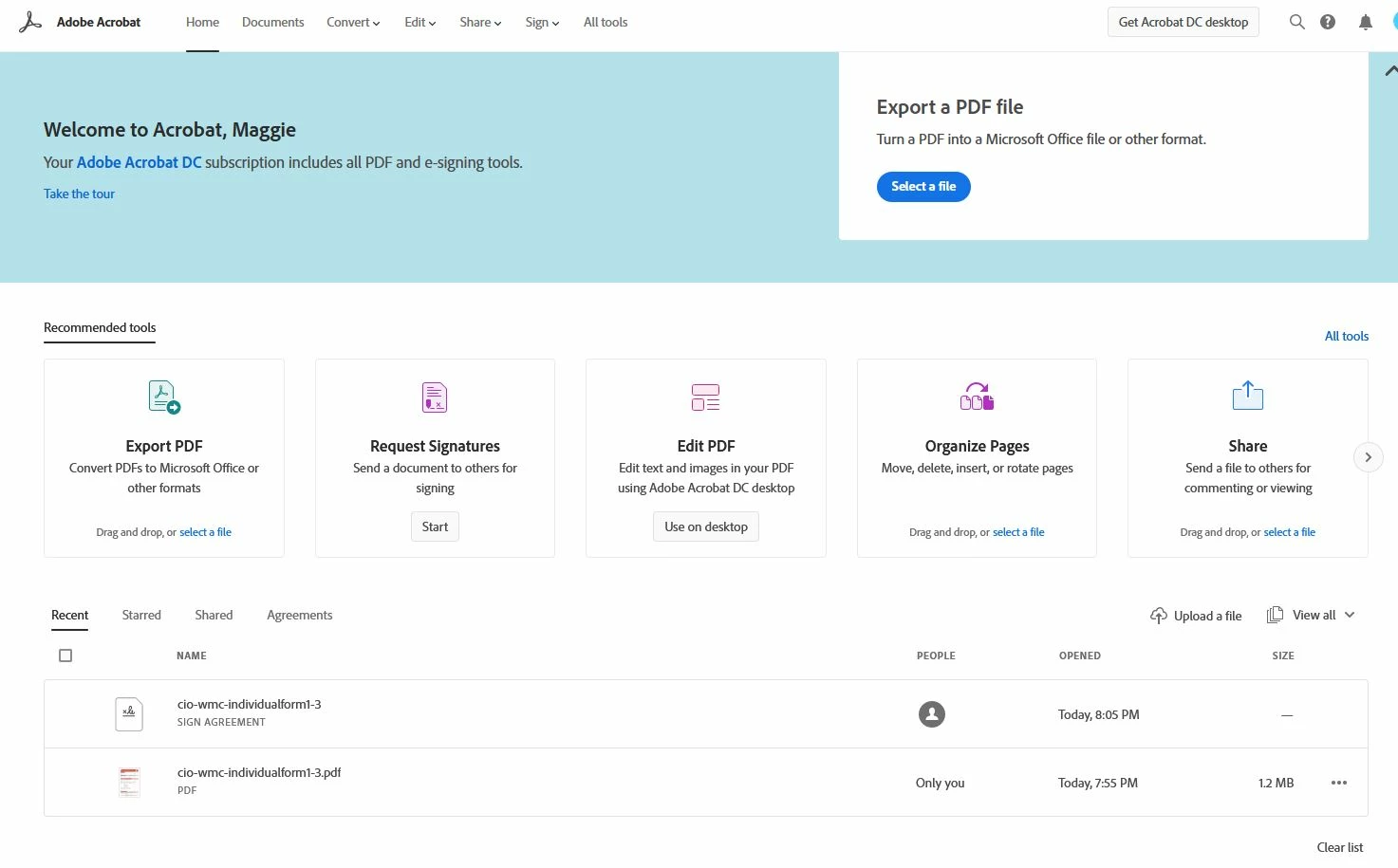
Task: Click the Edit PDF tool icon
Action: coord(706,397)
